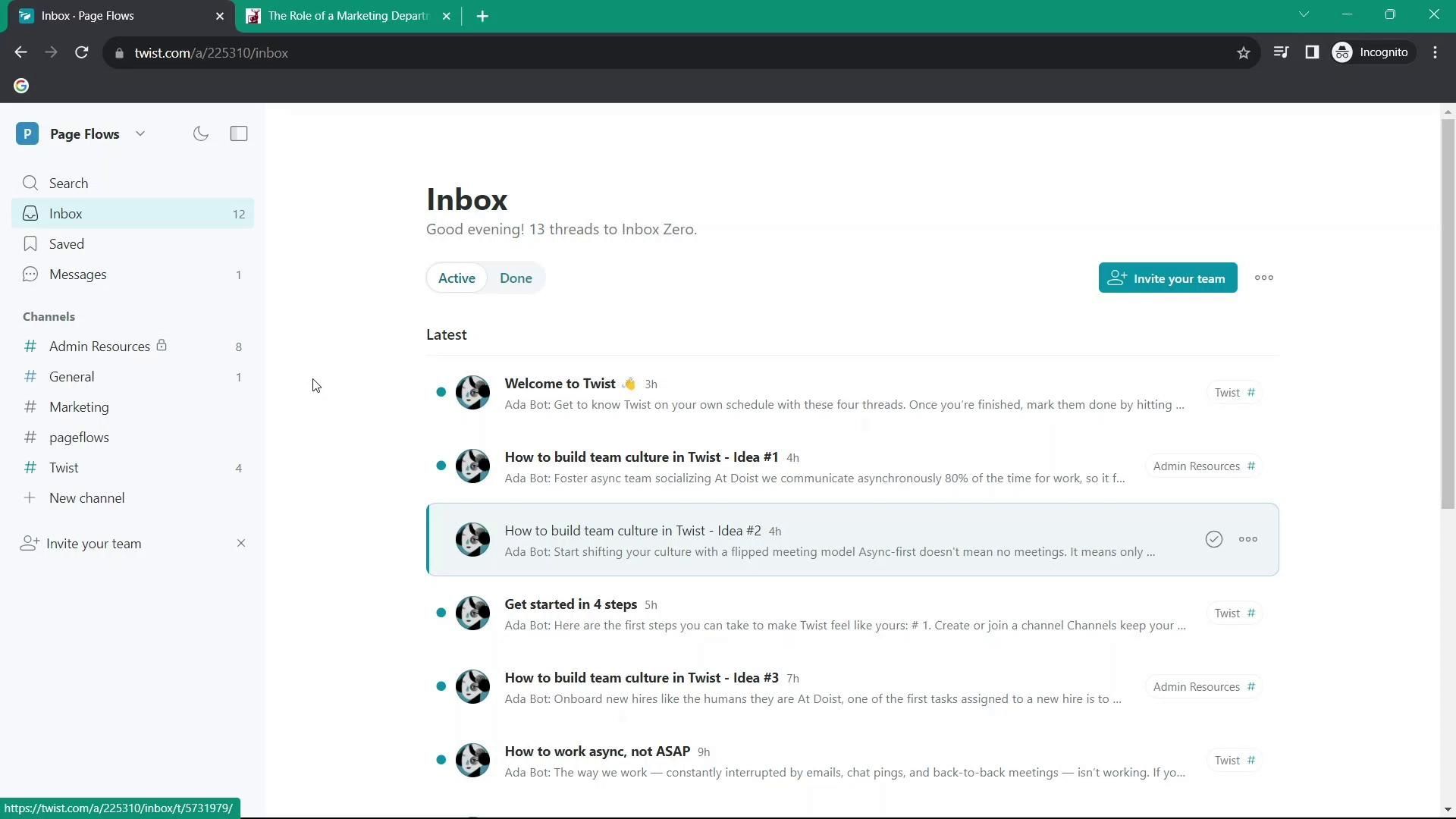
Task: Switch to Done tab
Action: tap(516, 278)
